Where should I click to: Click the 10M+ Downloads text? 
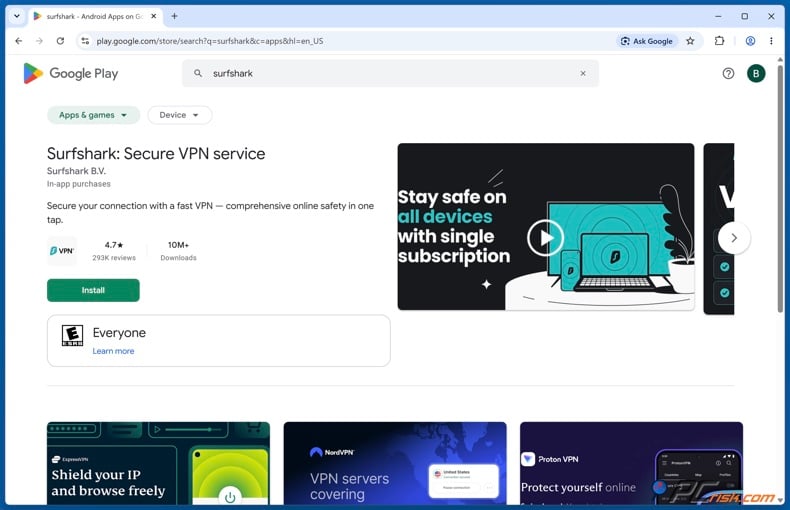coord(178,251)
